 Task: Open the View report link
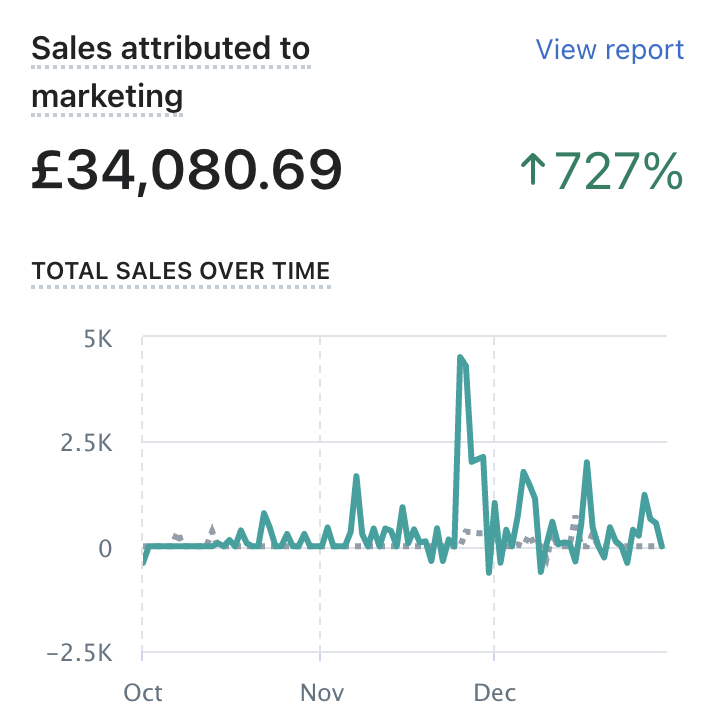(609, 50)
